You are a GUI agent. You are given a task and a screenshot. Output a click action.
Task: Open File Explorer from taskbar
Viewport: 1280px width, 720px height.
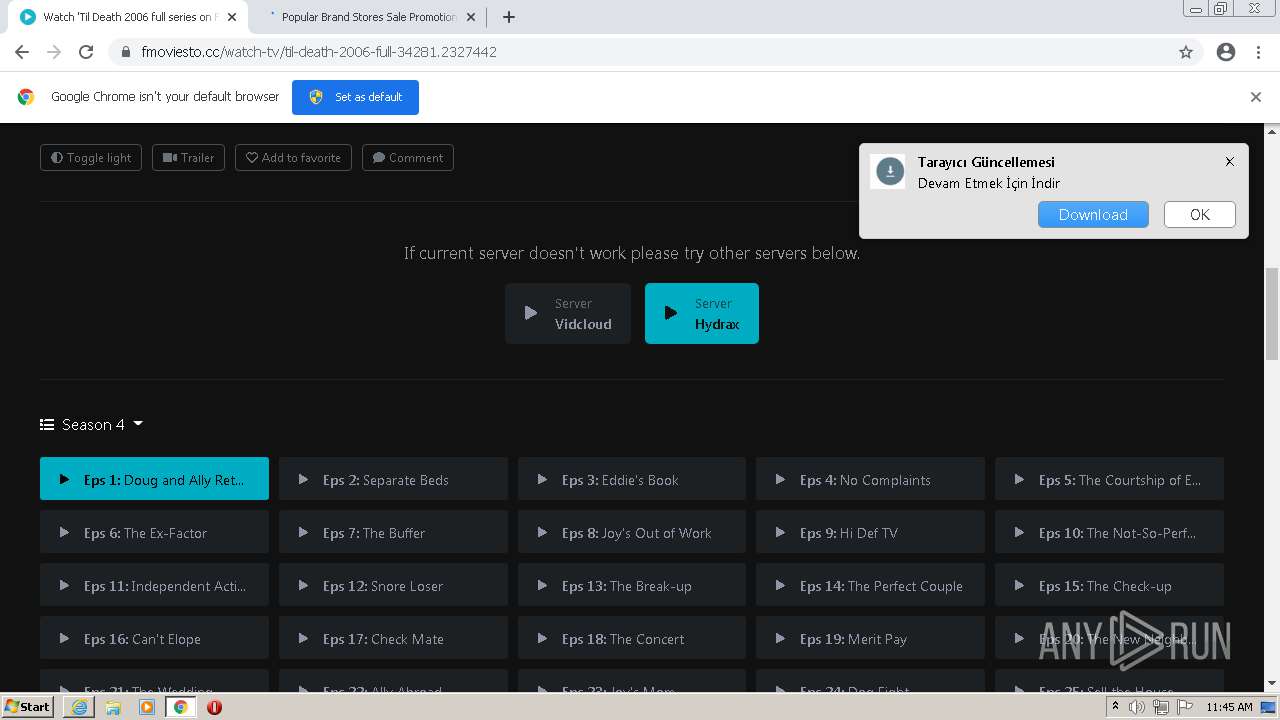113,707
